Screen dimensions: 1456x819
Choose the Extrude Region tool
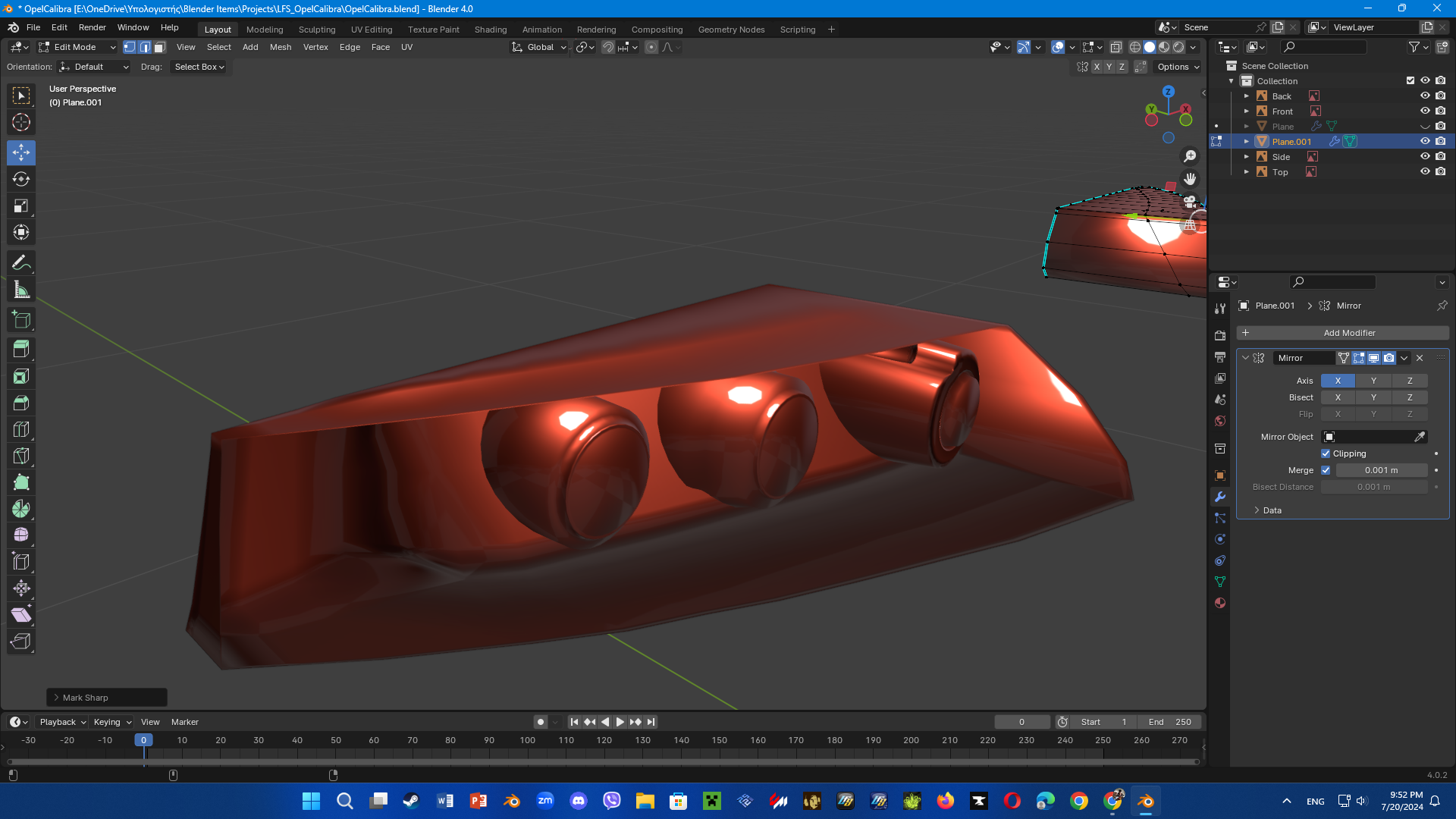click(21, 349)
